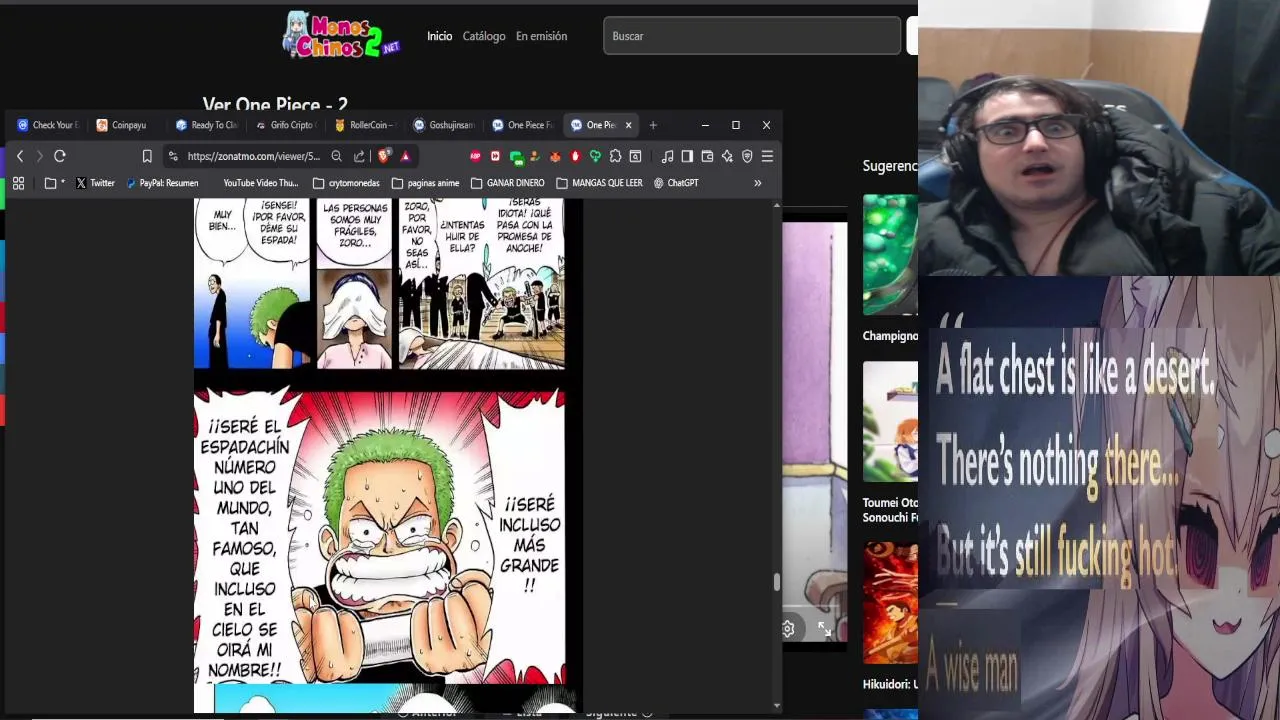Open a new browser tab
1280x720 pixels.
(653, 125)
